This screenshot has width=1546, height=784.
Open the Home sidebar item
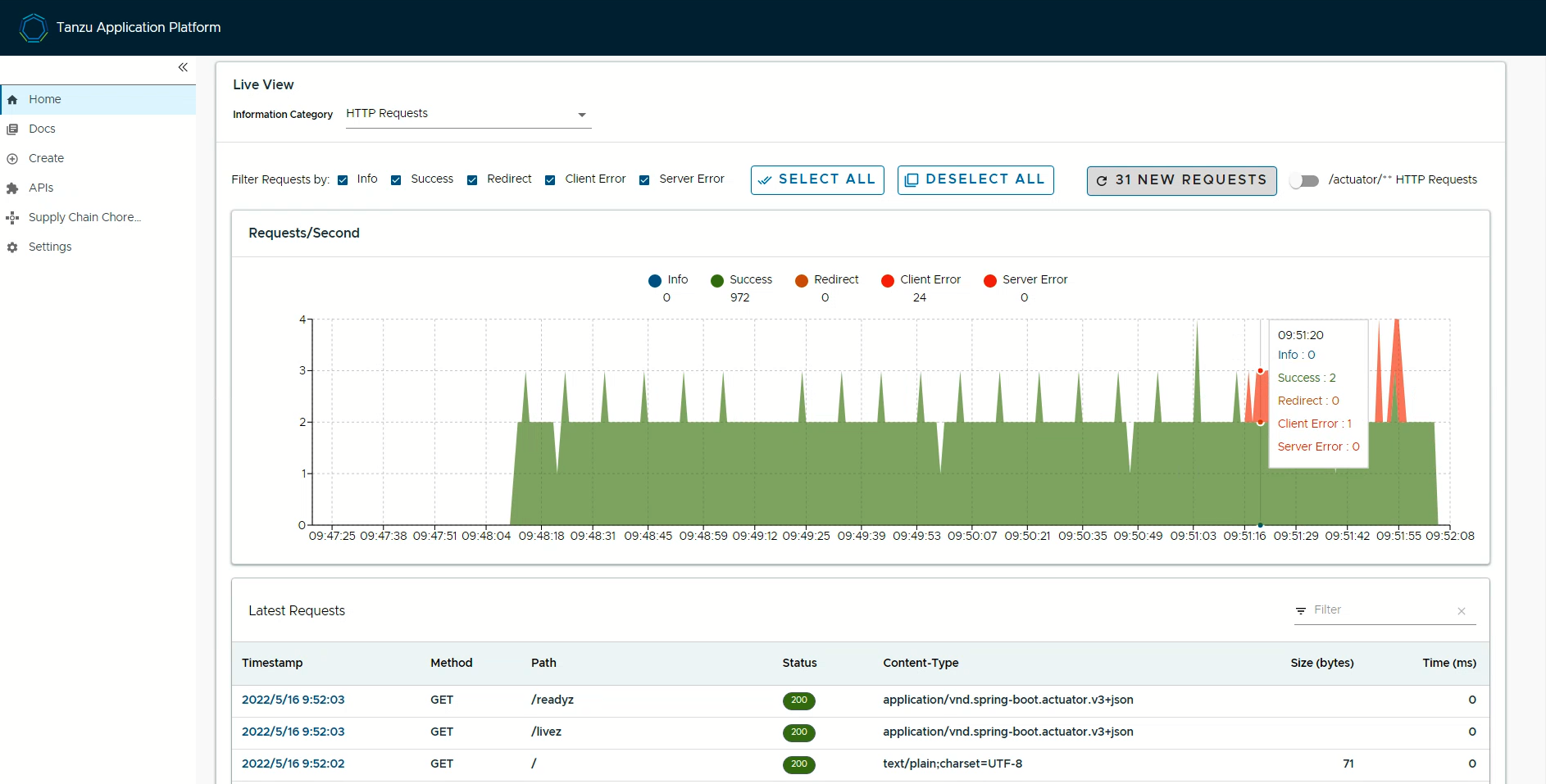click(x=98, y=99)
